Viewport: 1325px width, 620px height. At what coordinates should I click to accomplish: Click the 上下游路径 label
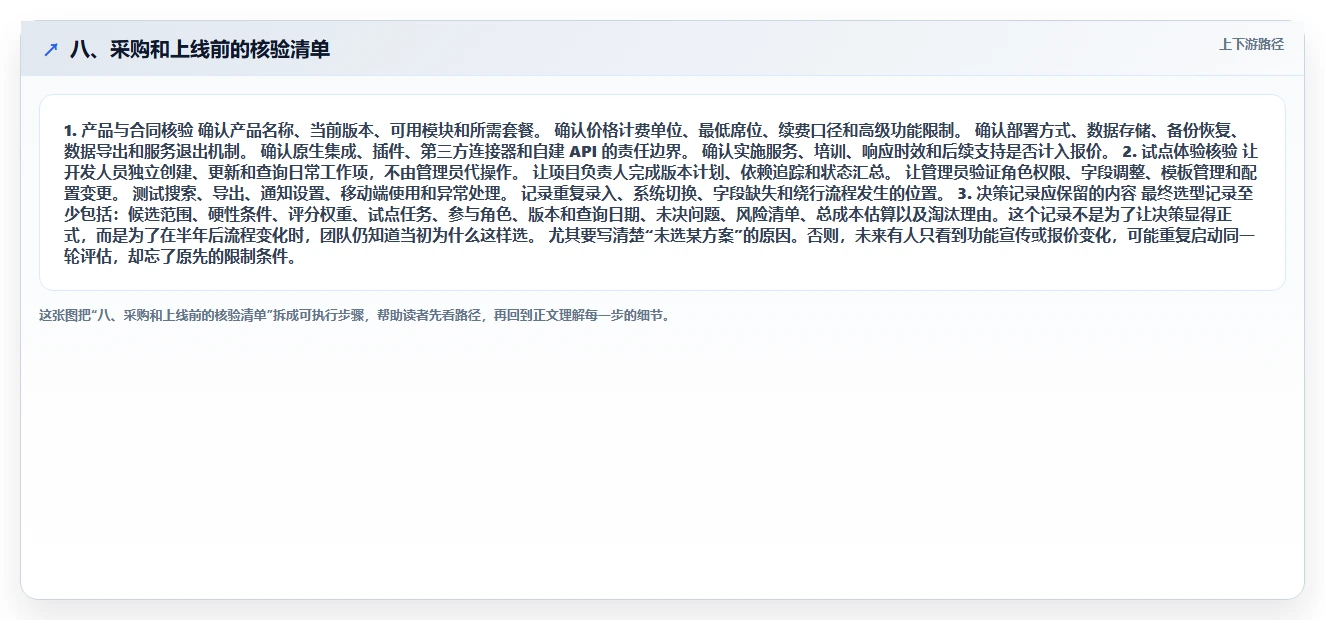tap(1251, 44)
